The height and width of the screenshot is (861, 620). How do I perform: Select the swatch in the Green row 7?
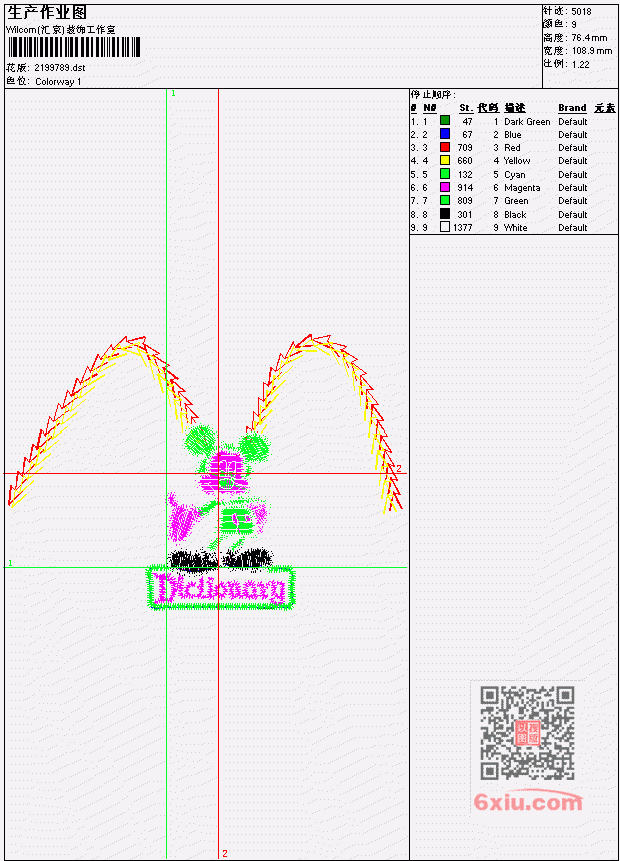coord(445,200)
